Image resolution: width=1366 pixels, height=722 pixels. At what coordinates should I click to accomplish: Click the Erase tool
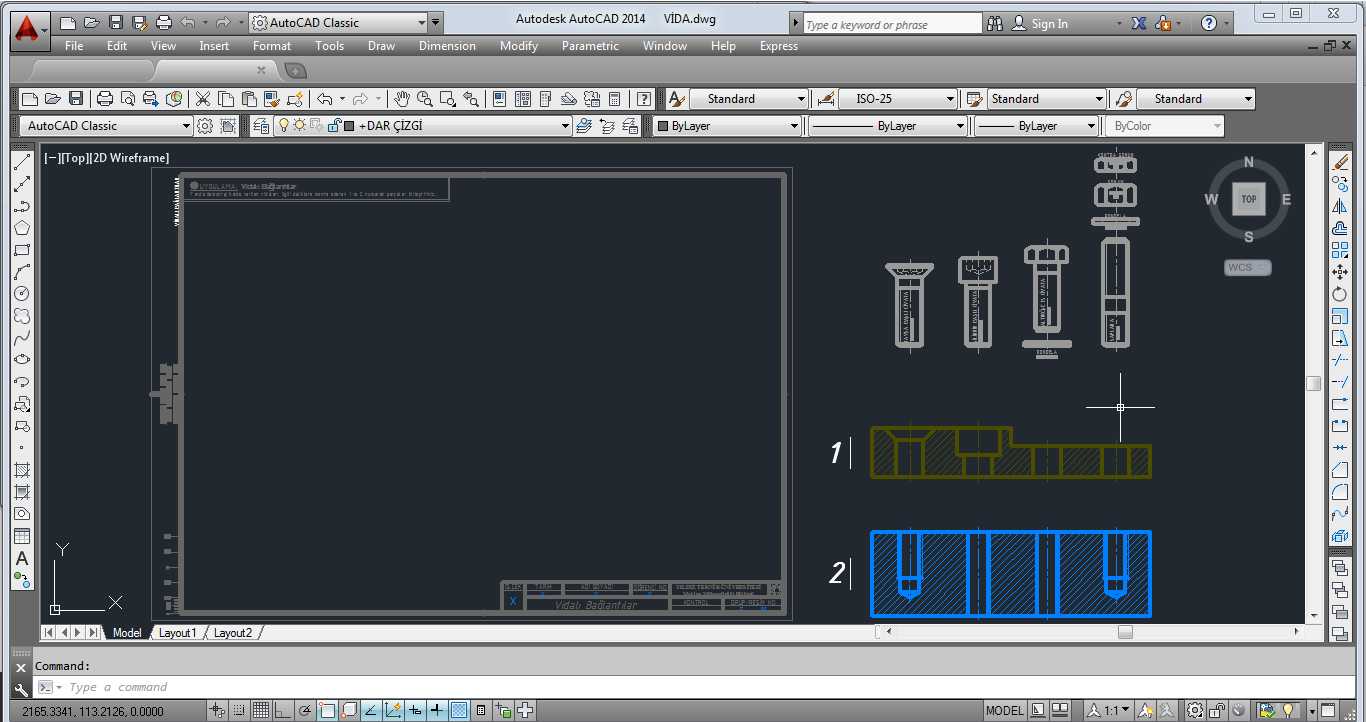[x=1340, y=162]
